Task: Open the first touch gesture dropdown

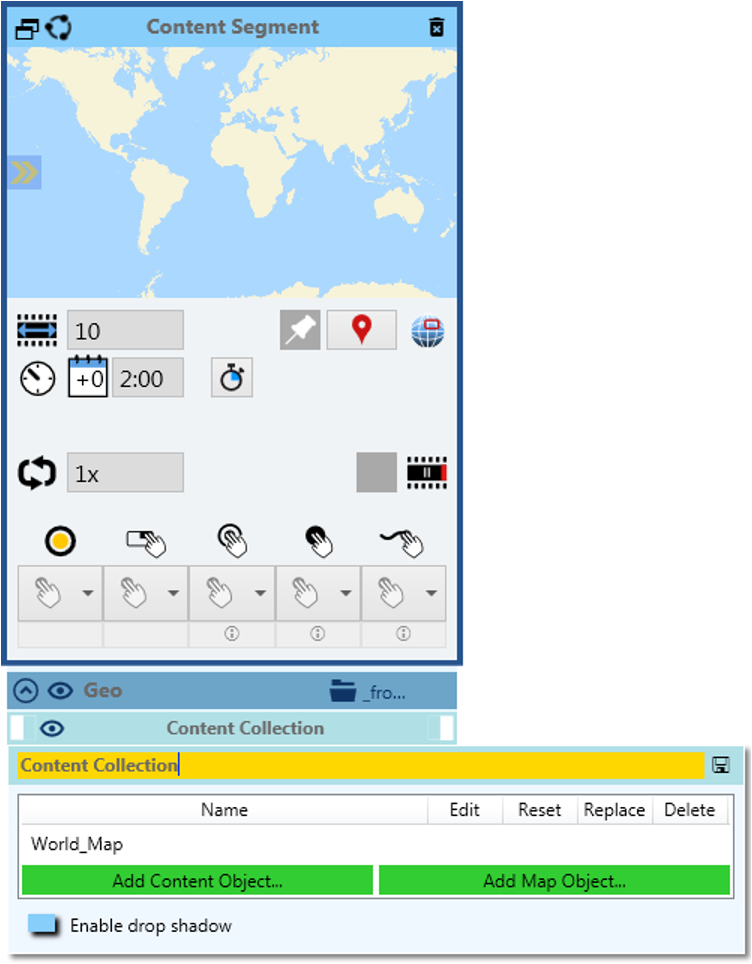Action: click(60, 593)
